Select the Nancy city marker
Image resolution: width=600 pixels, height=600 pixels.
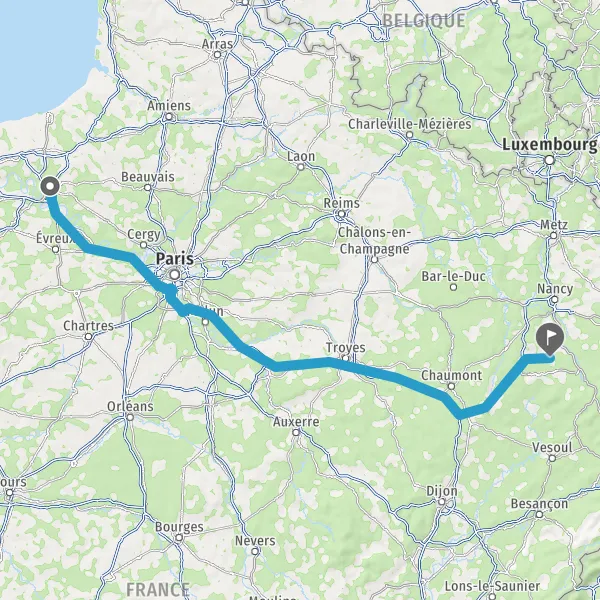tap(554, 300)
